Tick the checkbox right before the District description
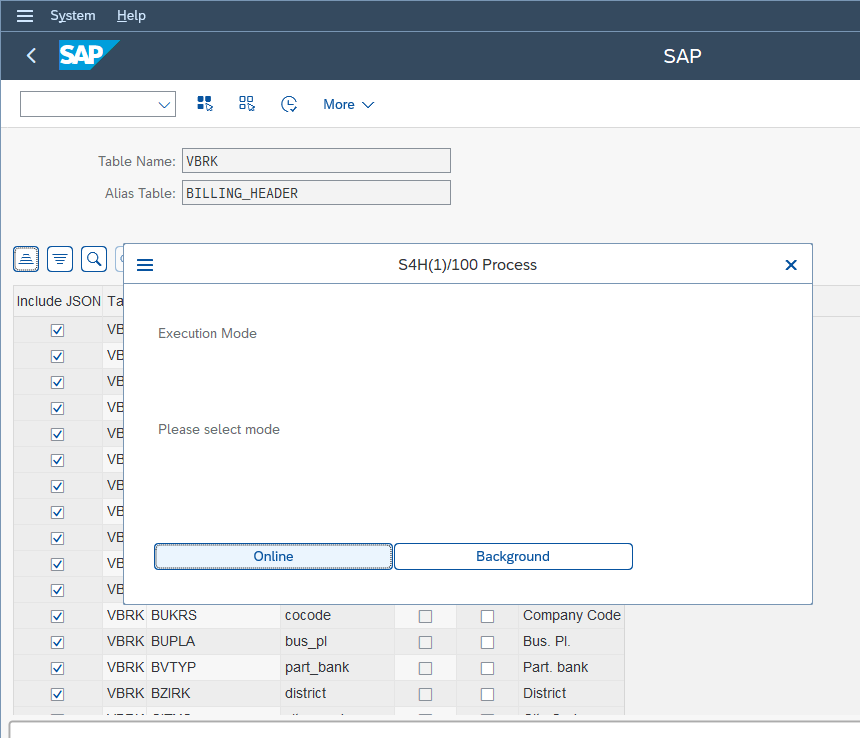 tap(487, 694)
